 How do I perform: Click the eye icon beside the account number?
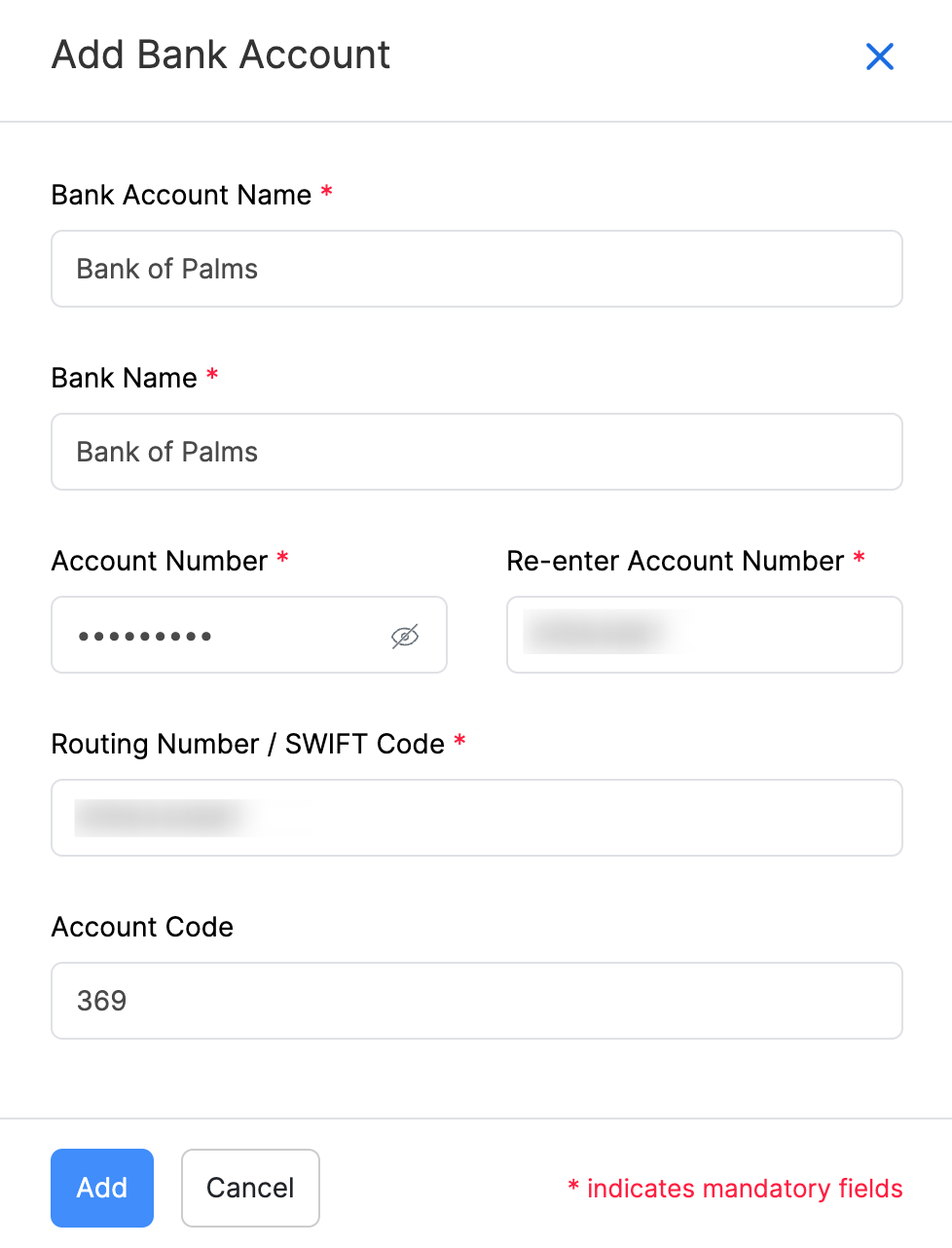coord(405,635)
